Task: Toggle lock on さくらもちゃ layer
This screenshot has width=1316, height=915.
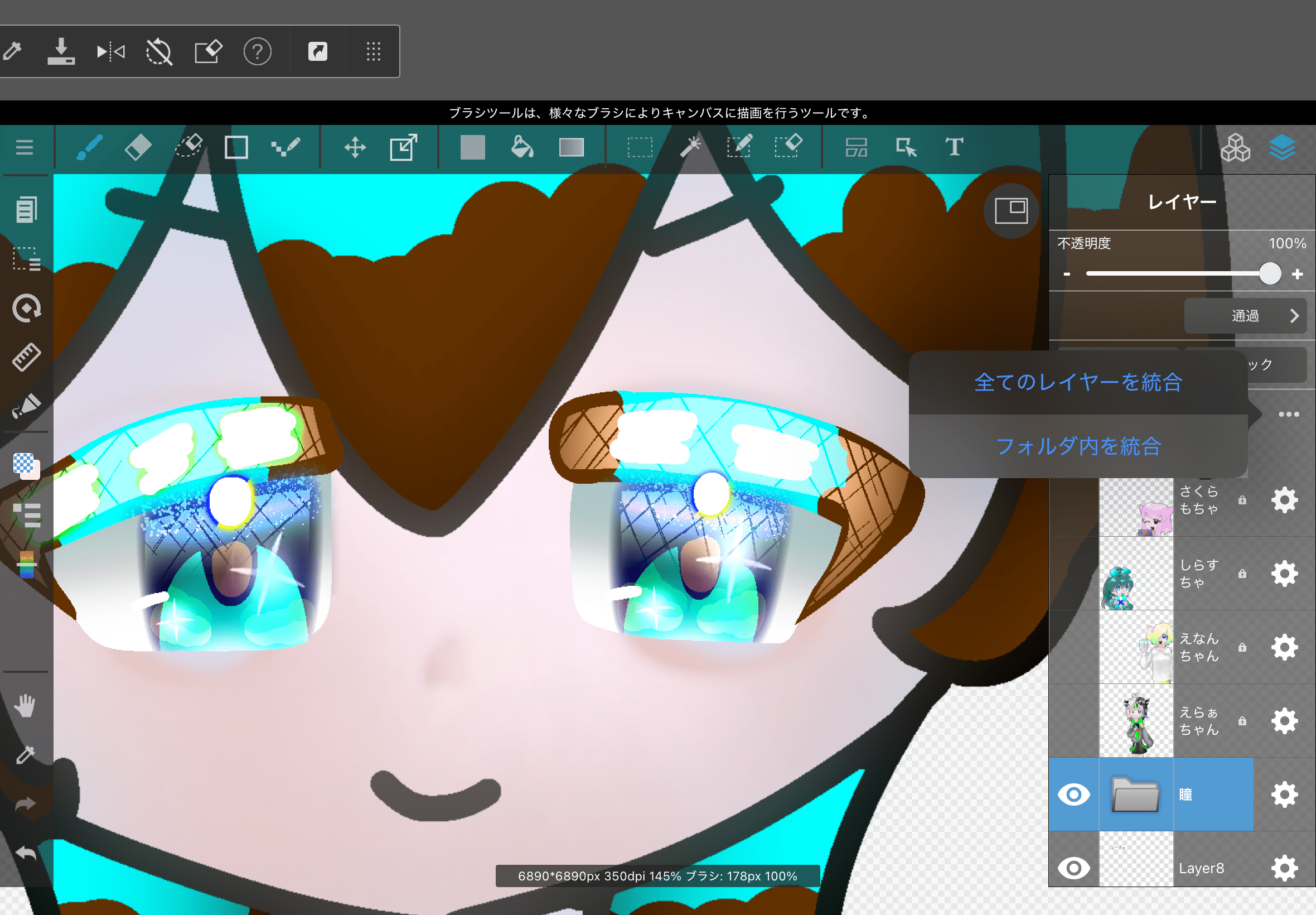Action: point(1242,500)
